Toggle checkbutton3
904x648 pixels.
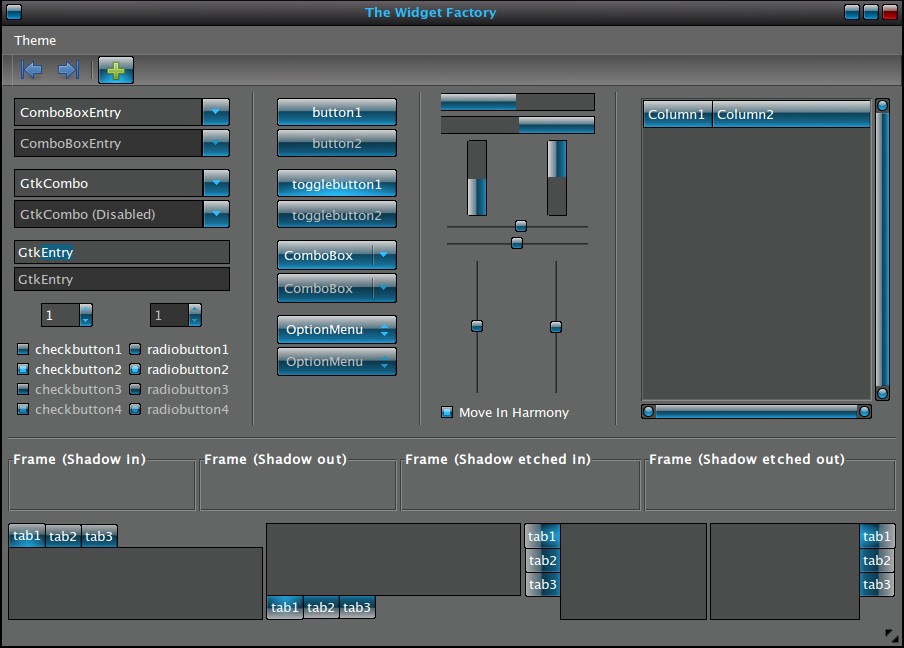point(70,389)
